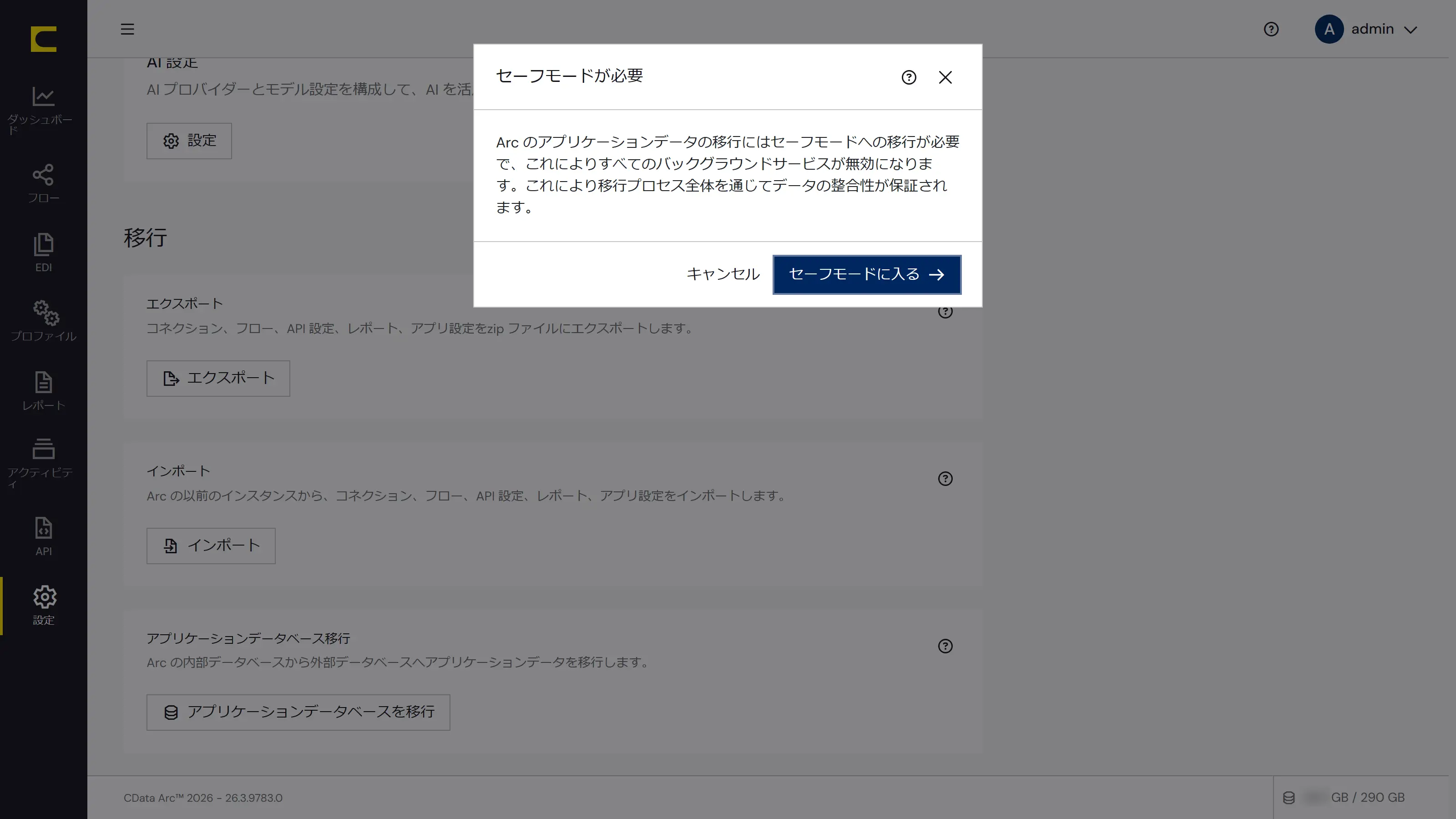The height and width of the screenshot is (819, 1456).
Task: Toggle the hamburger menu icon
Action: click(127, 29)
